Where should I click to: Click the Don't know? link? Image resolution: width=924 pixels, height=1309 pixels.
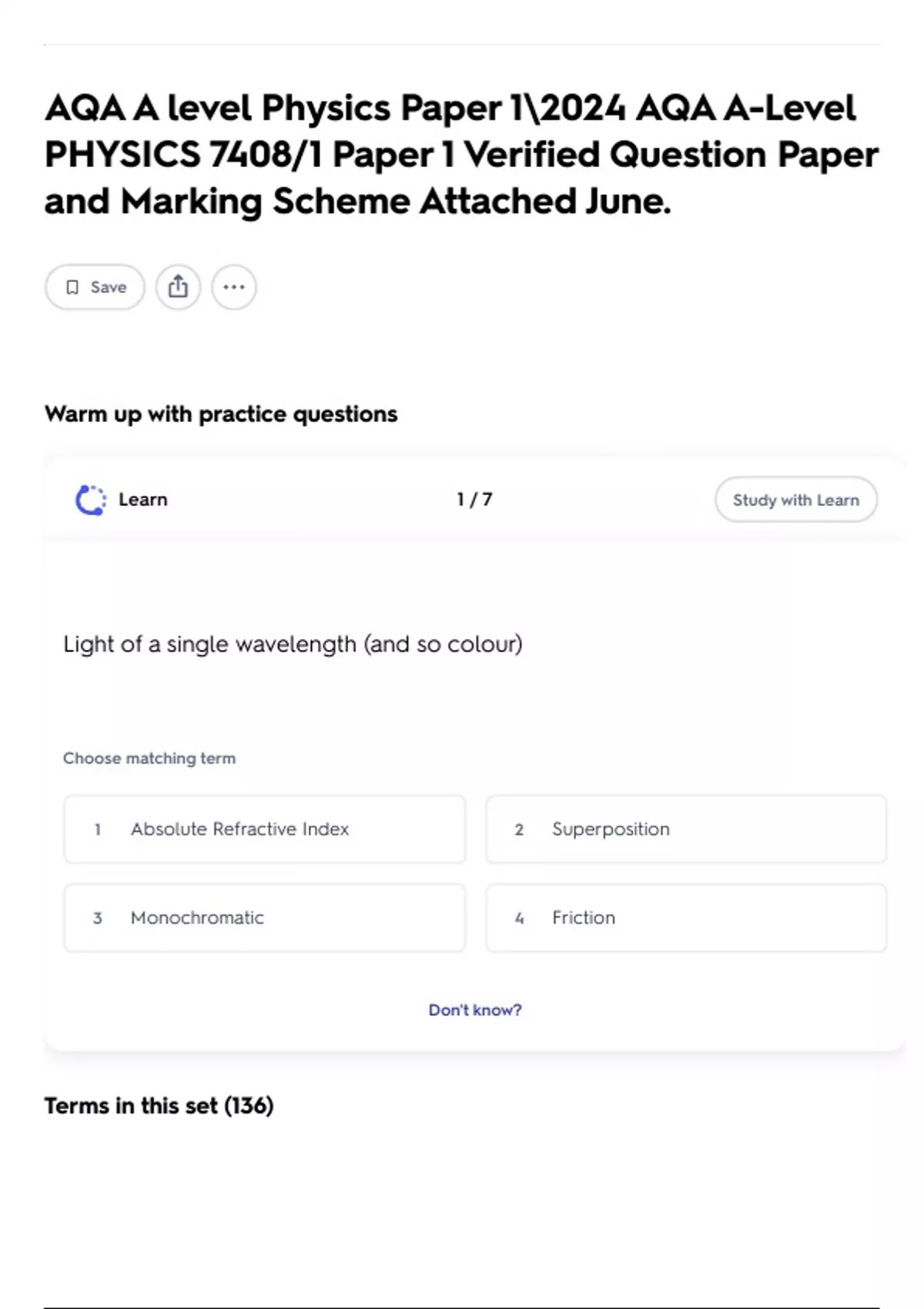coord(475,1009)
